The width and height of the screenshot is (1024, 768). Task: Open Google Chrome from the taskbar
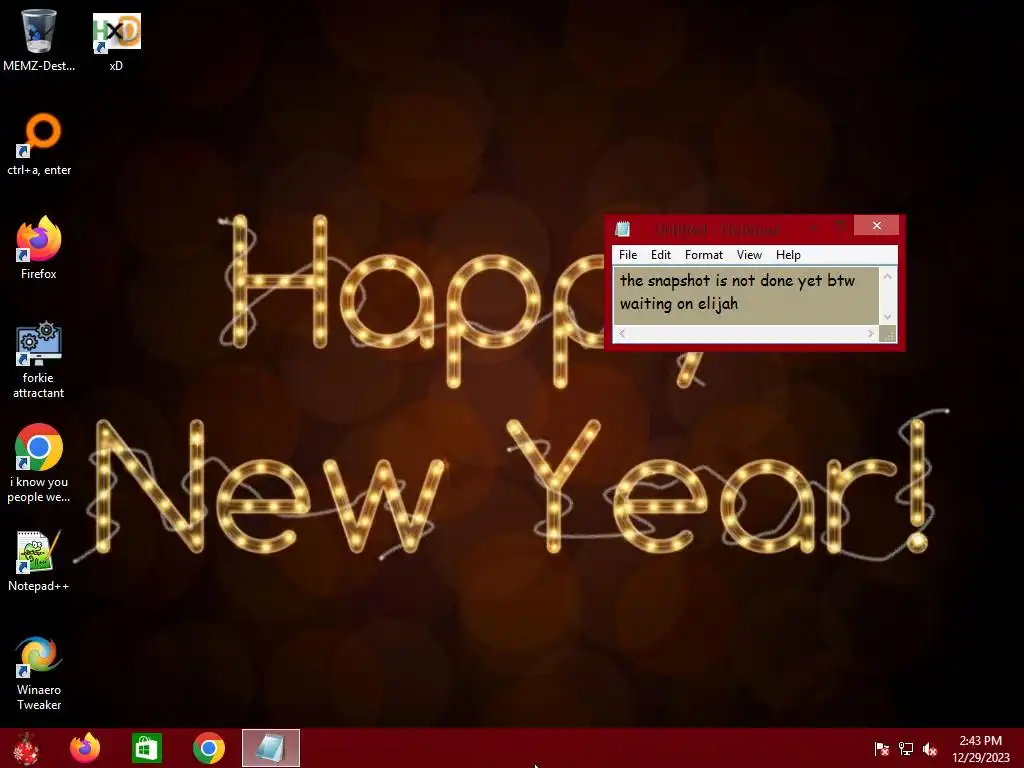209,748
